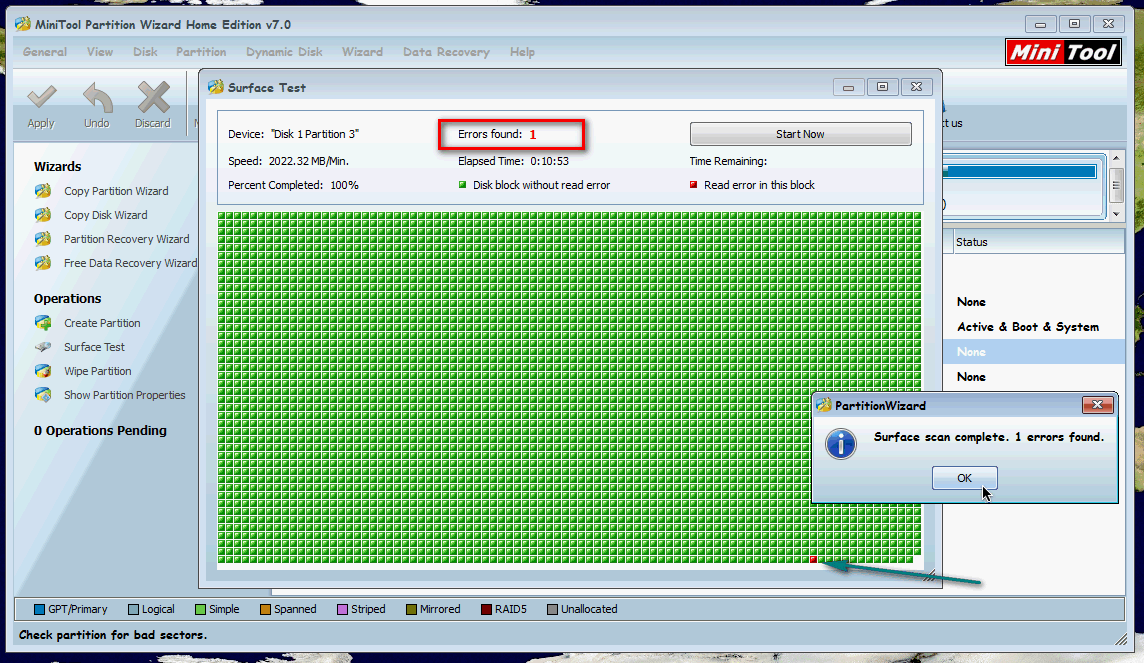Open the Data Recovery menu
Viewport: 1144px width, 663px height.
click(447, 52)
